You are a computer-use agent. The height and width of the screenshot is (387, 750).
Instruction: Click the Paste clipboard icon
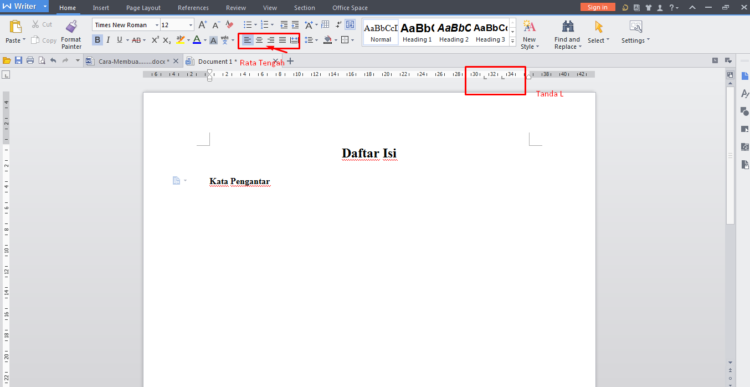(15, 26)
